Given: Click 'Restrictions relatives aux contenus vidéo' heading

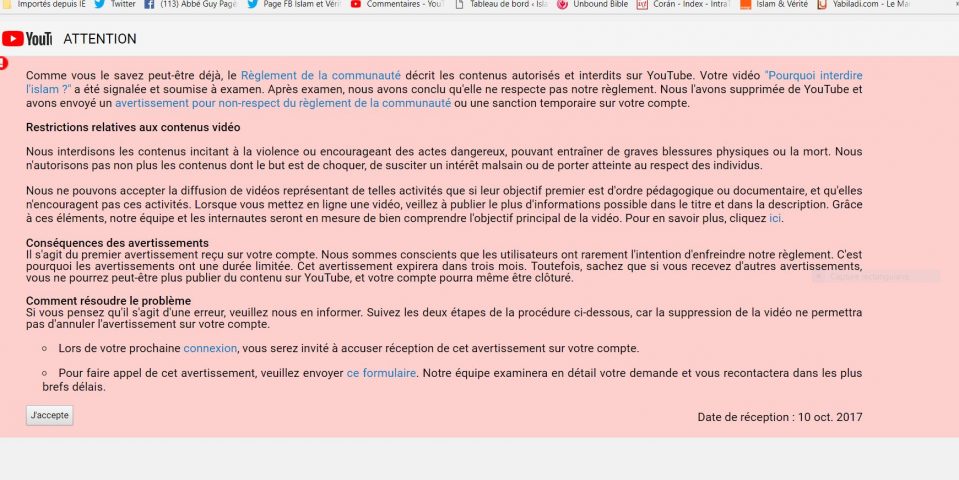Looking at the screenshot, I should tap(133, 128).
